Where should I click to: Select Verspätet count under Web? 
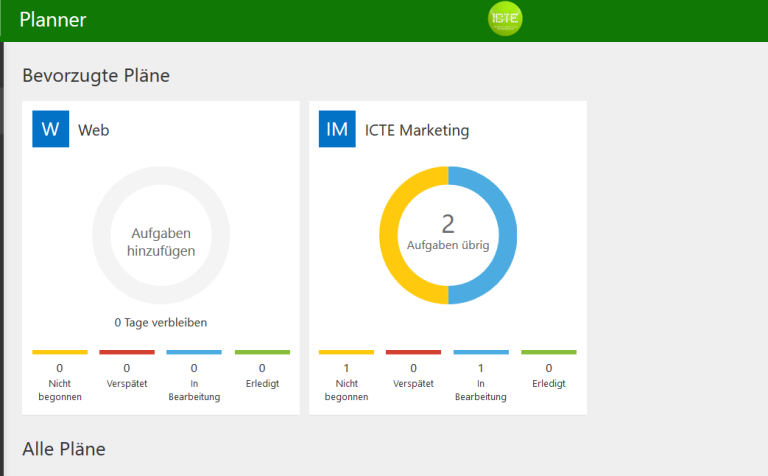(x=127, y=370)
